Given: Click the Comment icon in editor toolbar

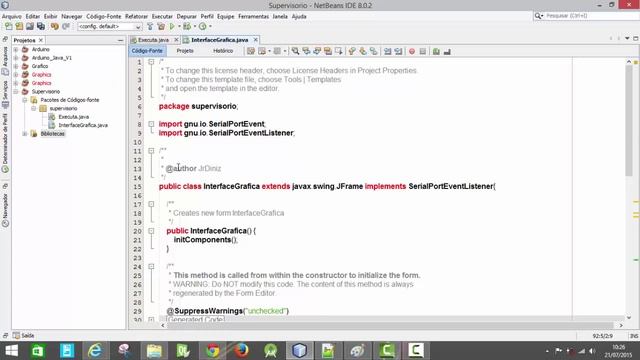Looking at the screenshot, I should point(436,51).
